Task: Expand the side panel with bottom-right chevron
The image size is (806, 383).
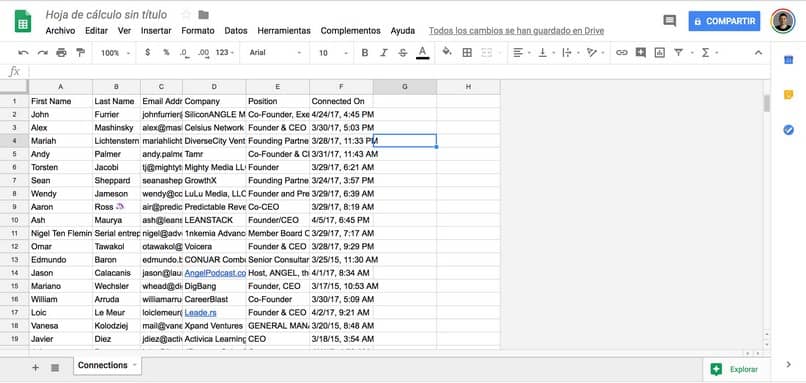Action: tap(789, 364)
